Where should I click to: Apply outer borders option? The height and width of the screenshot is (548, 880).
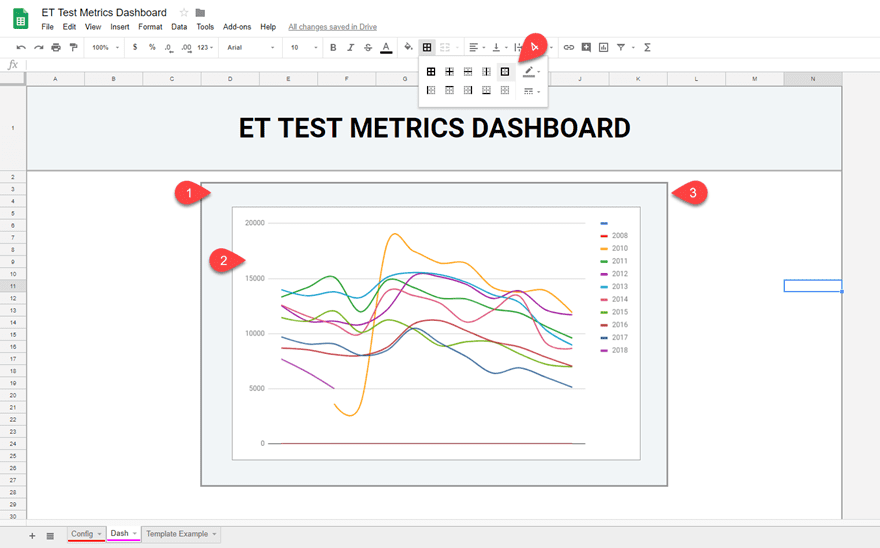[x=505, y=72]
